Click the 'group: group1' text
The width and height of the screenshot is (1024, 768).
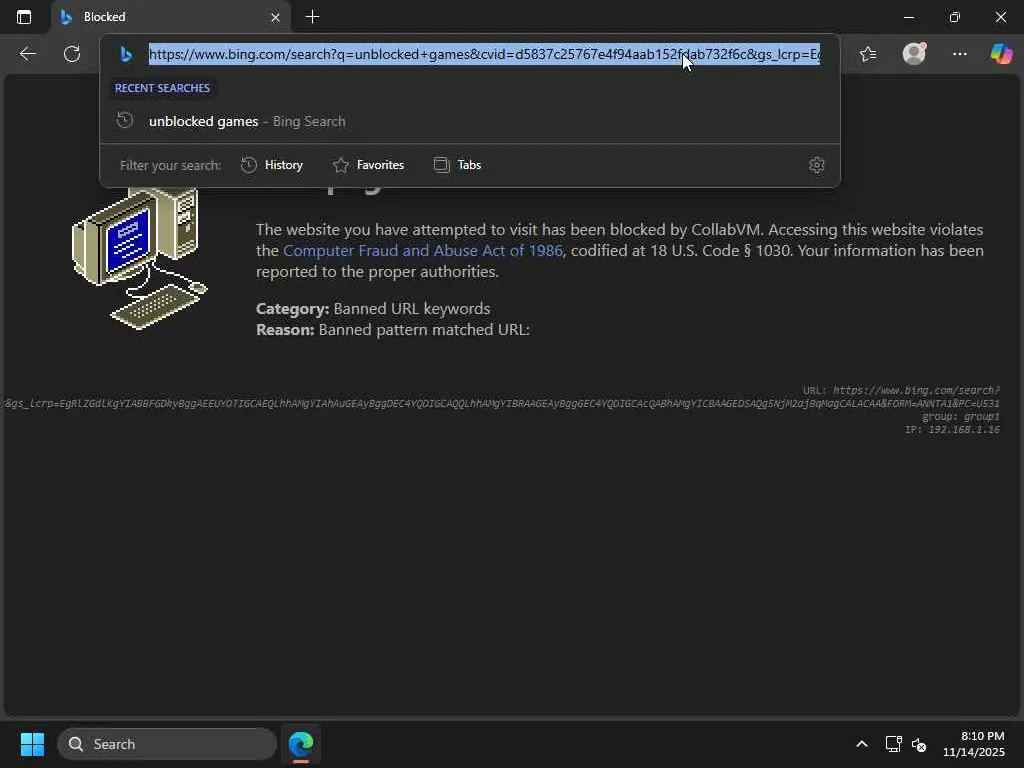tap(961, 417)
